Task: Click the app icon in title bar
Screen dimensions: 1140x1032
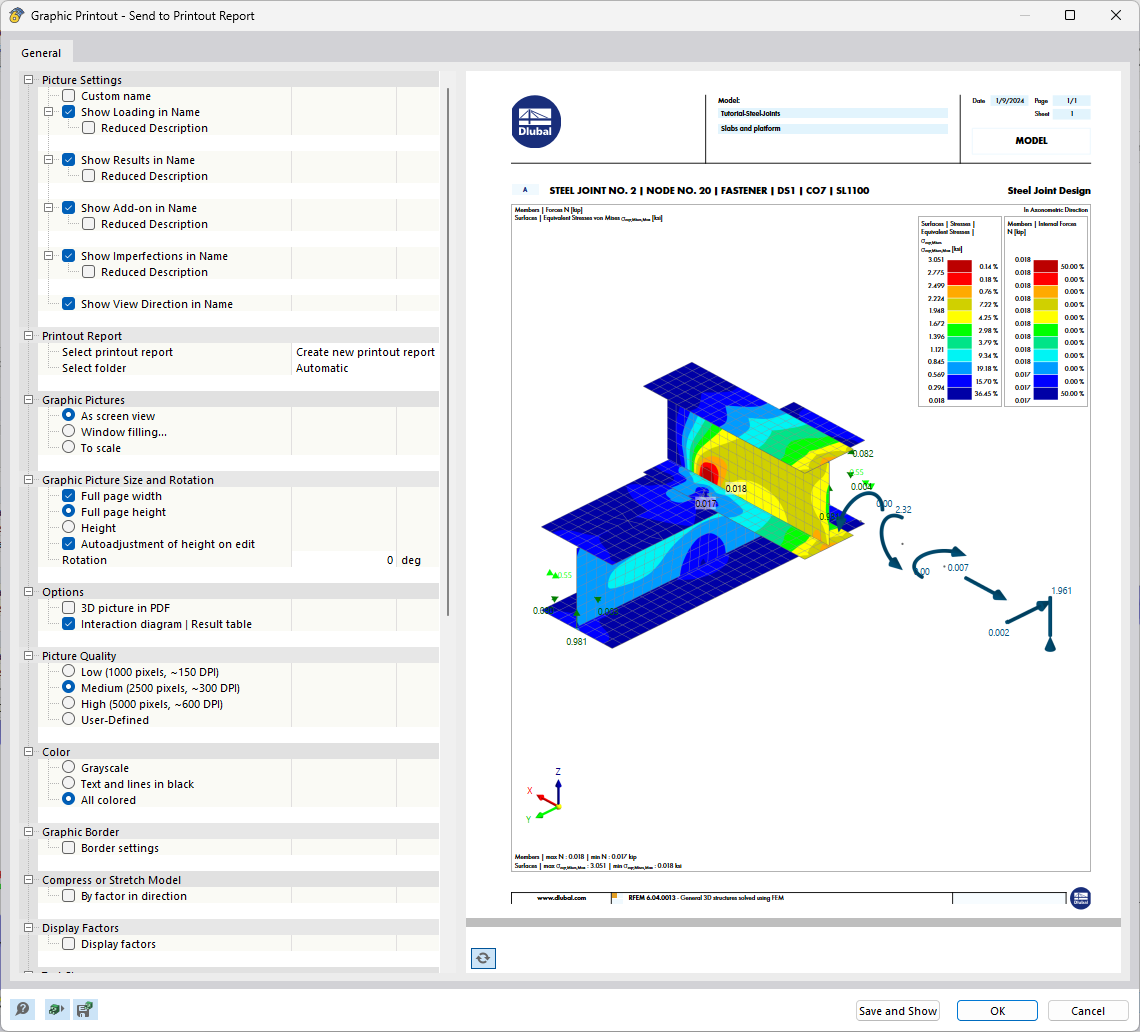Action: click(x=16, y=15)
